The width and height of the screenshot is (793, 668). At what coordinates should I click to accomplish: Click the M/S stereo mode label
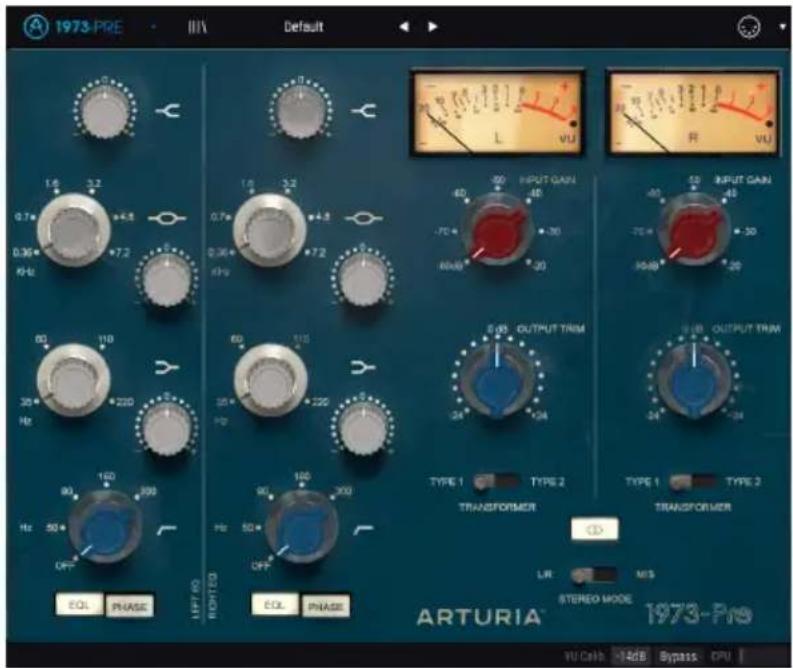[645, 575]
